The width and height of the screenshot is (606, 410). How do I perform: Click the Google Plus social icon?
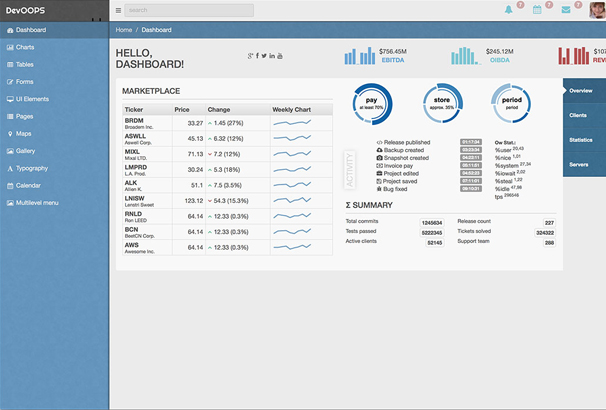pos(249,55)
